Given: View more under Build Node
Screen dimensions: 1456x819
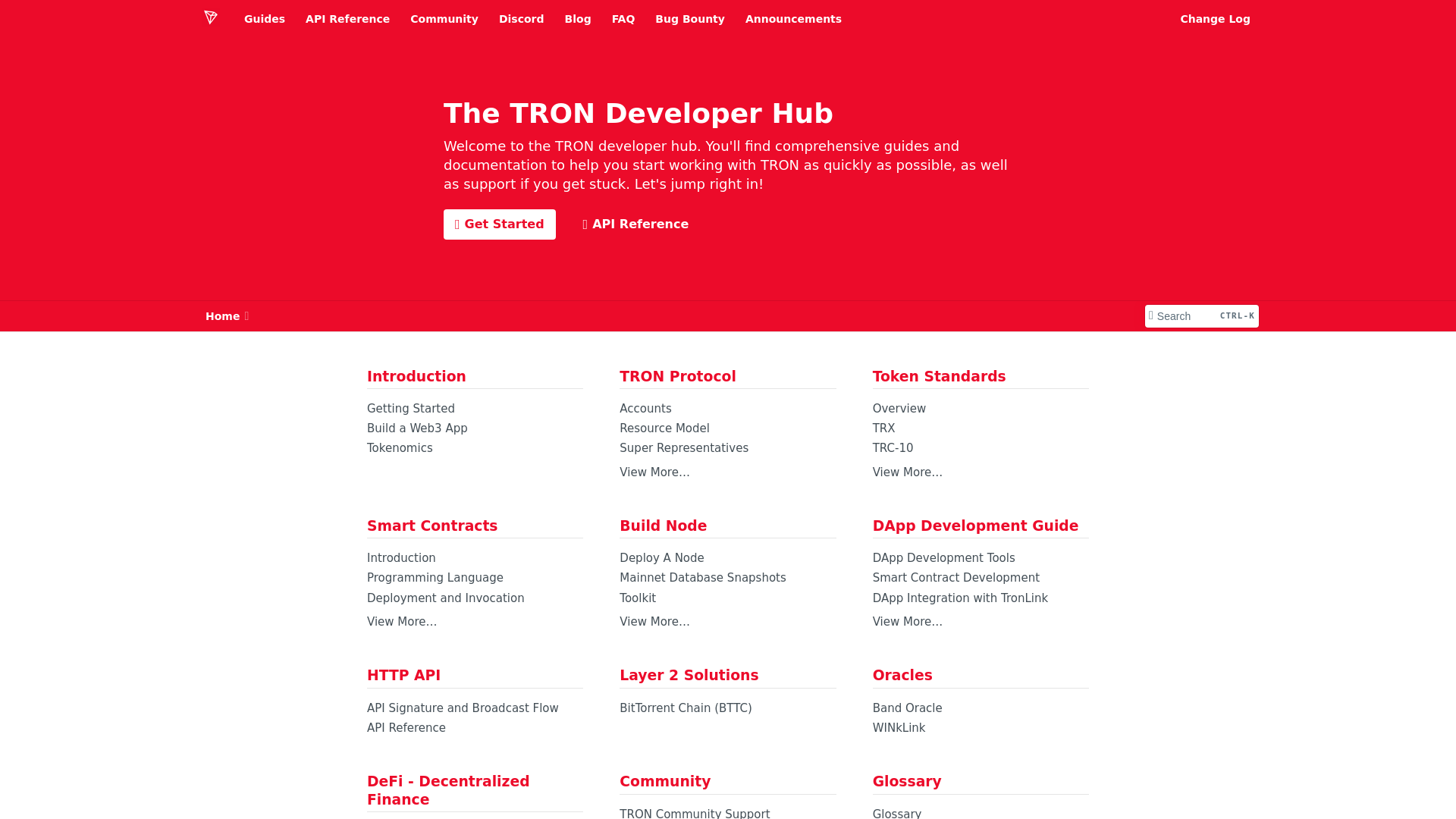Looking at the screenshot, I should 654,622.
